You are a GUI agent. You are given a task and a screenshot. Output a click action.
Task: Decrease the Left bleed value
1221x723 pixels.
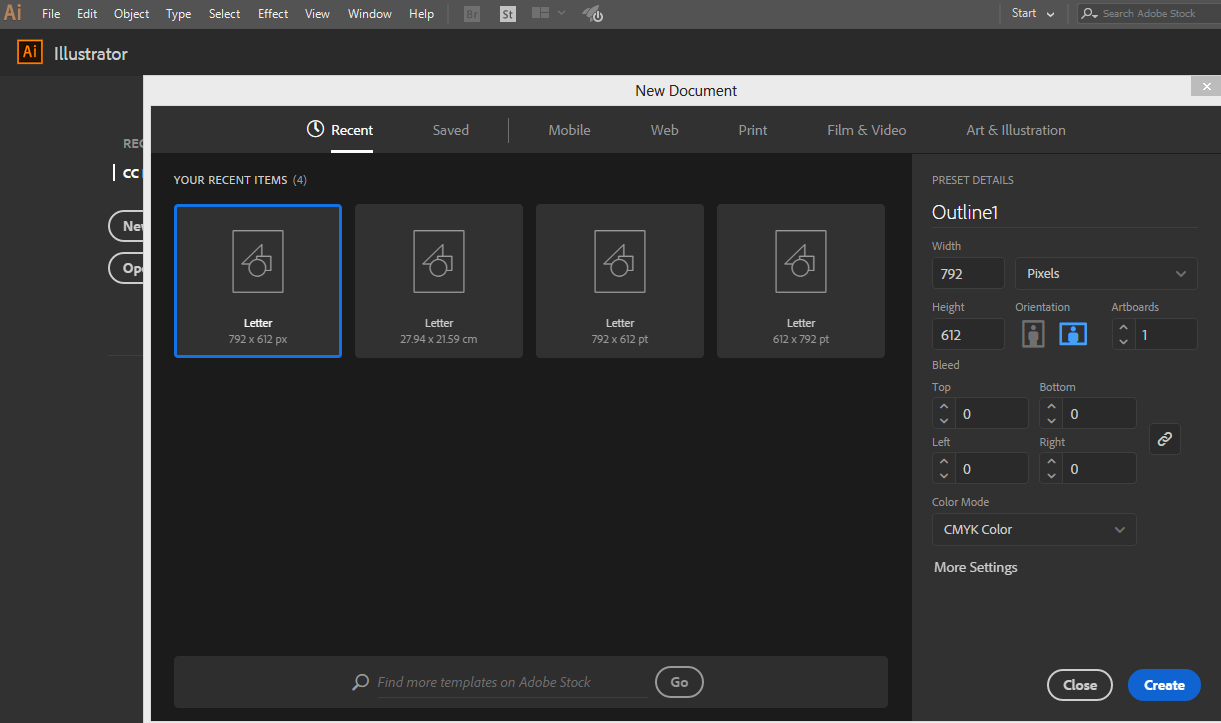(x=944, y=476)
